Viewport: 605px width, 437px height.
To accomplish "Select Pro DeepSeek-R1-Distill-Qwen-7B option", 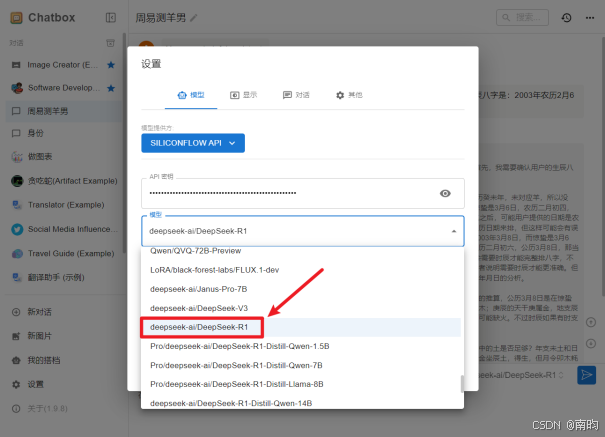I will (302, 365).
